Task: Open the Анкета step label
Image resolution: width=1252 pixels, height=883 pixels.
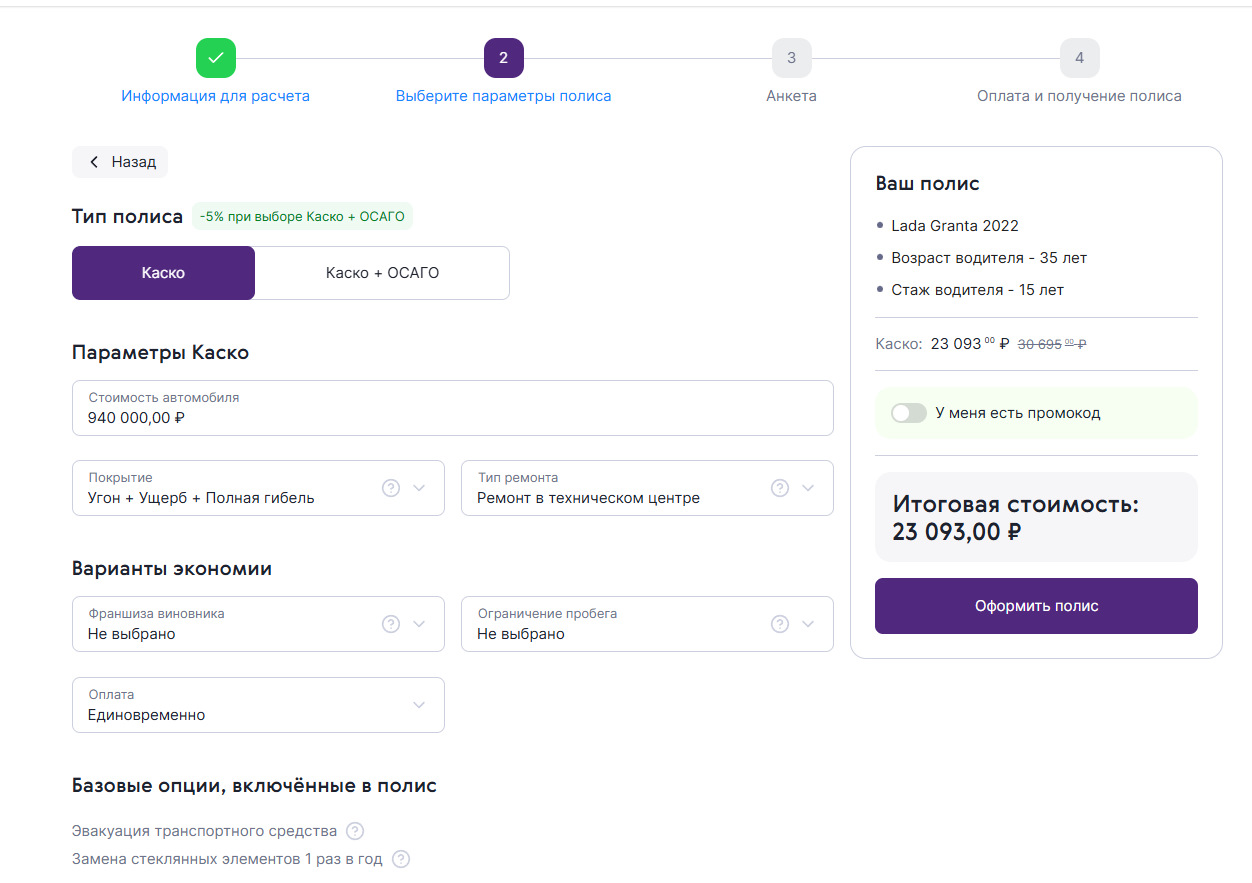Action: [x=791, y=96]
